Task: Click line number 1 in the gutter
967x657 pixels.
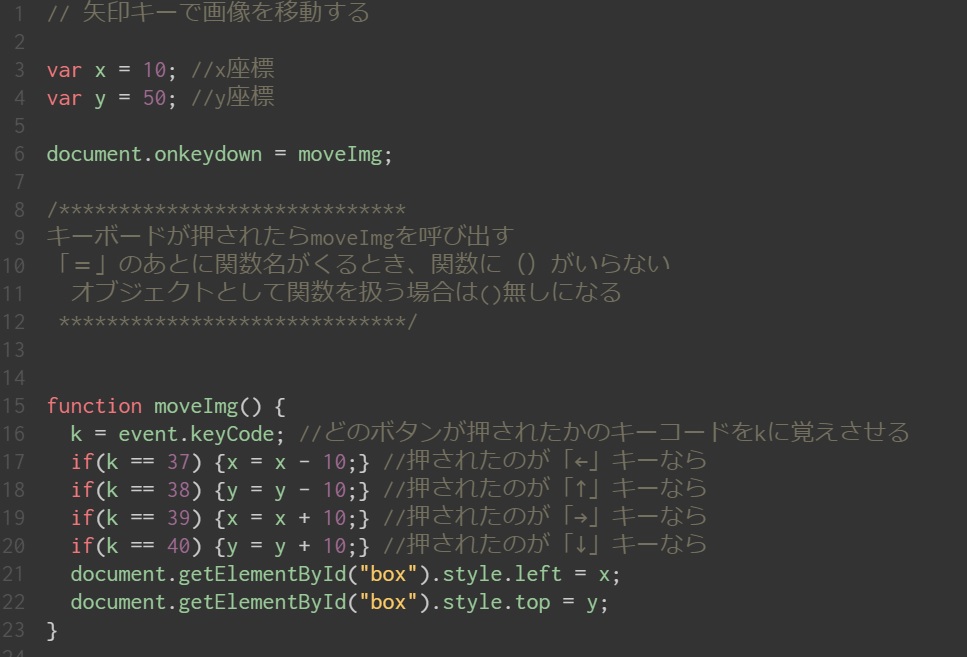Action: [x=19, y=14]
